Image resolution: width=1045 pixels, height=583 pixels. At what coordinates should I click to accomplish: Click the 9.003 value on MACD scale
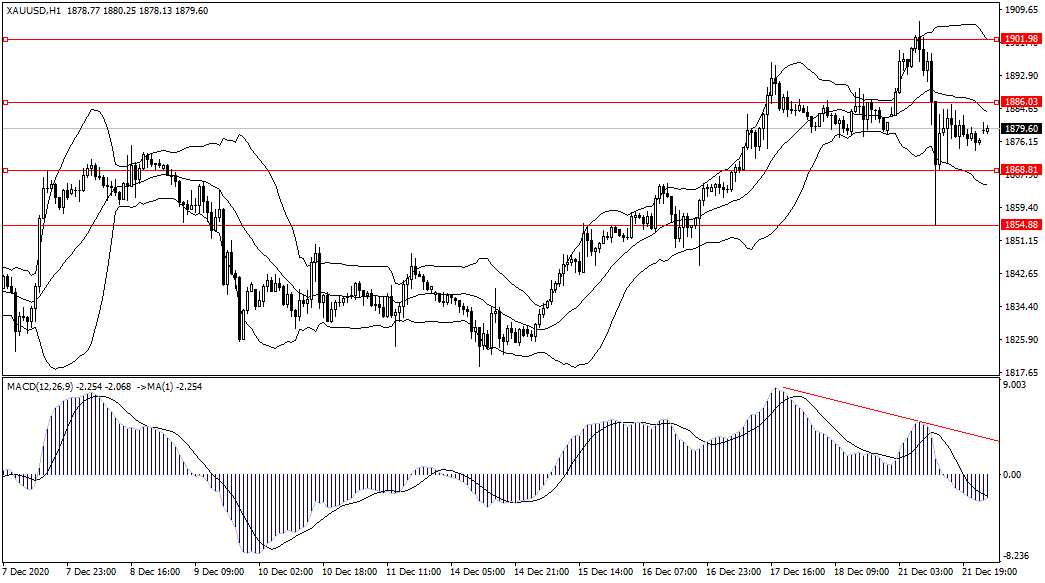point(1016,384)
